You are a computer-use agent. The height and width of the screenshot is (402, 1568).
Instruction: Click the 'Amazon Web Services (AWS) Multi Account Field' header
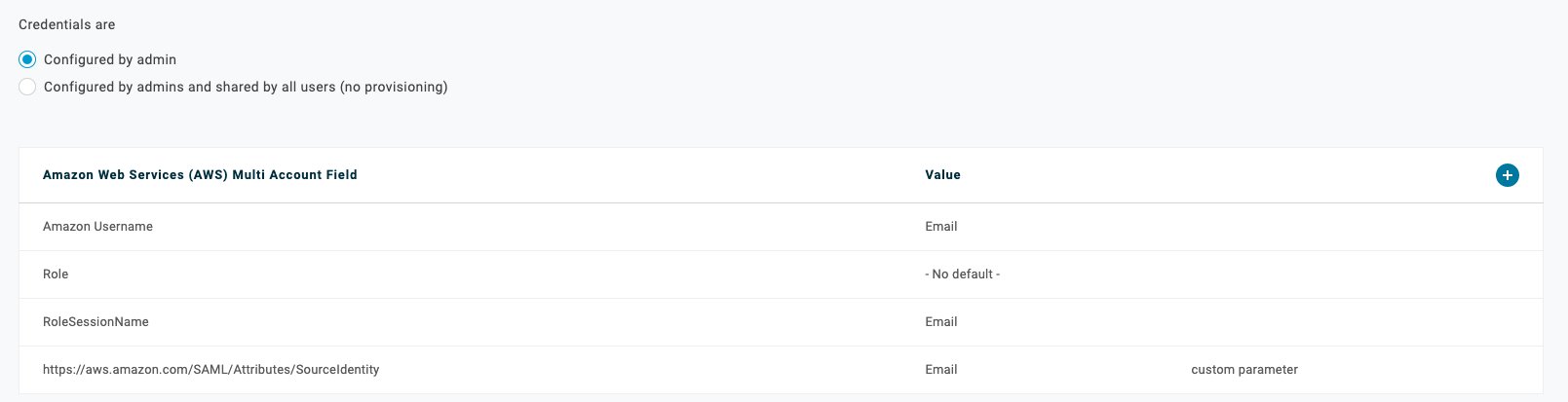click(200, 175)
